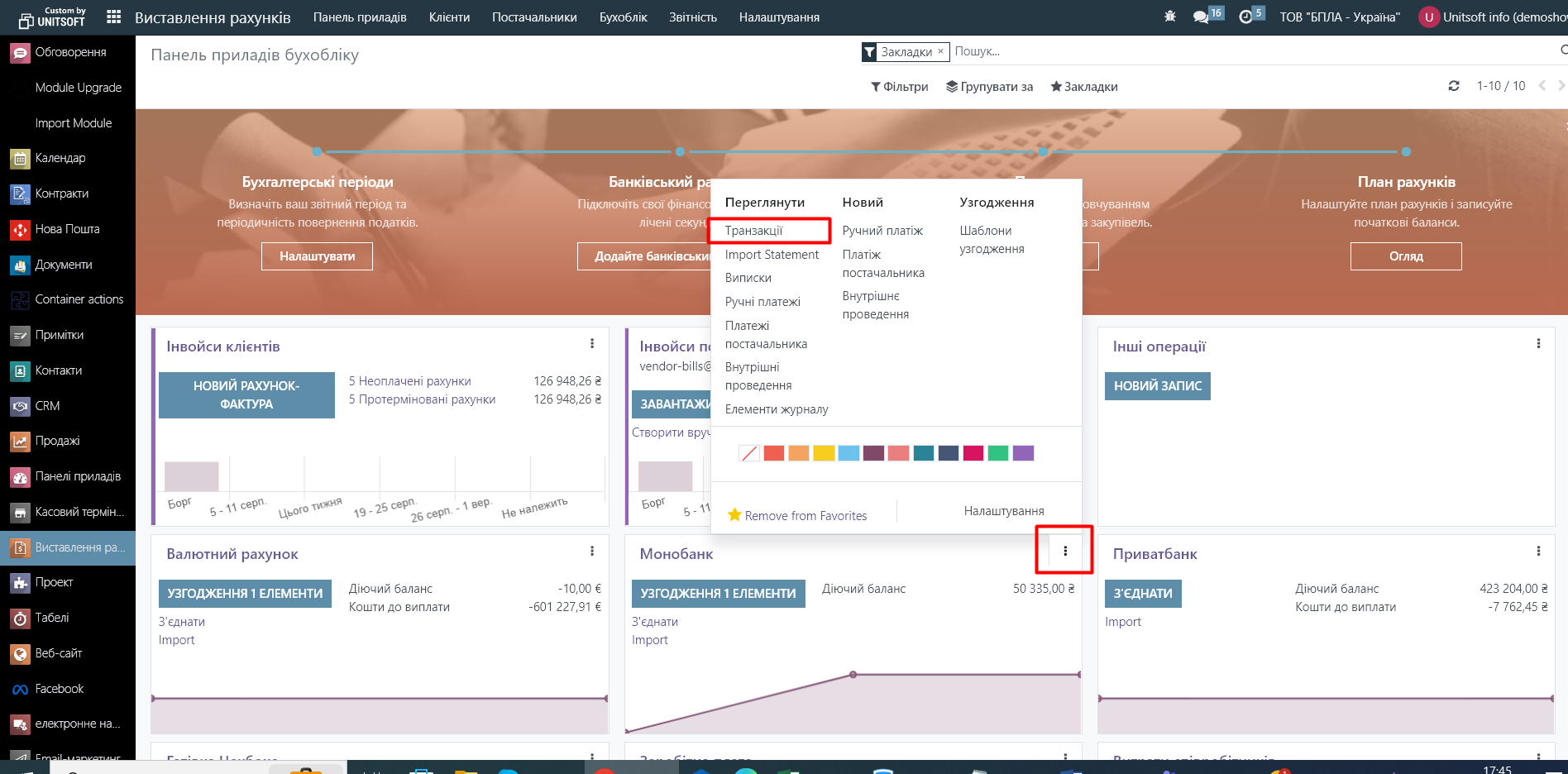Open the apps grid menu icon
1568x774 pixels.
point(114,17)
